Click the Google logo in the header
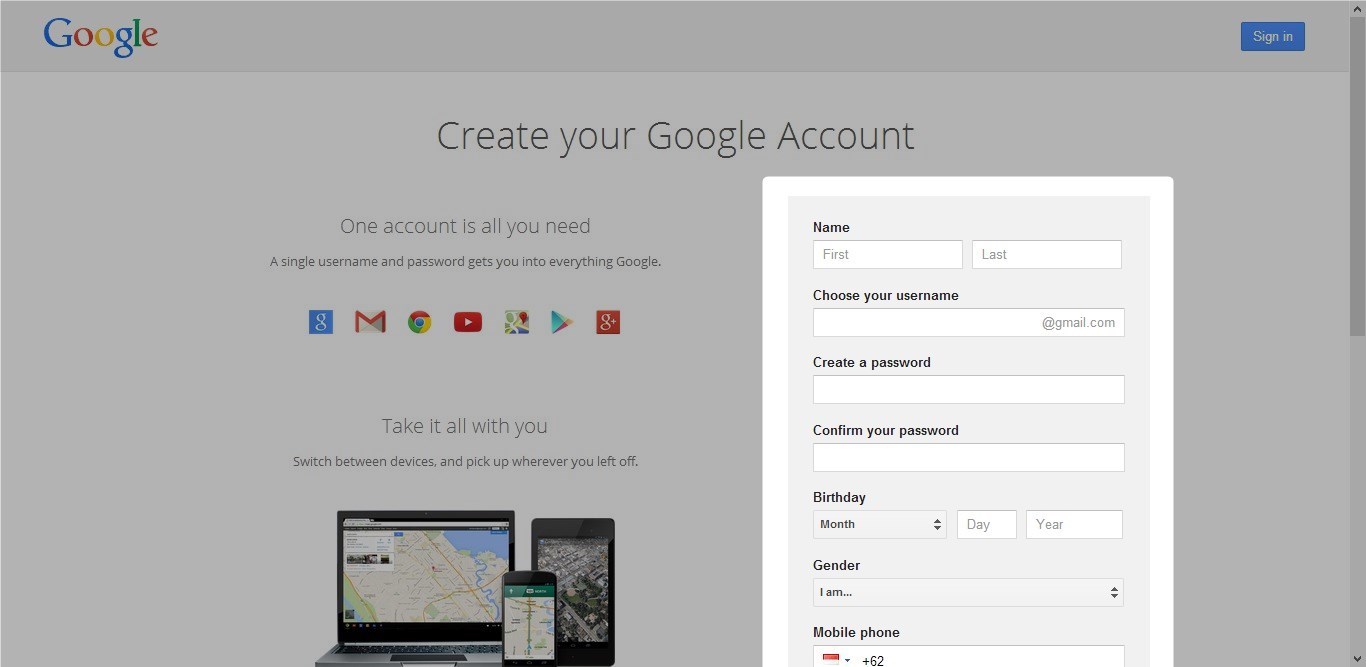 (100, 36)
